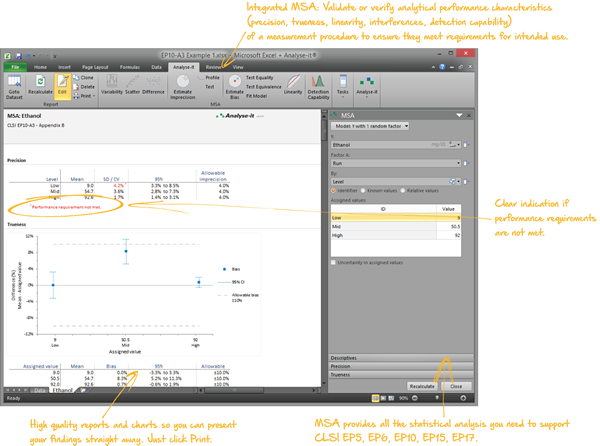The image size is (600, 446).
Task: Switch to the Page Layout tab
Action: pyautogui.click(x=95, y=67)
